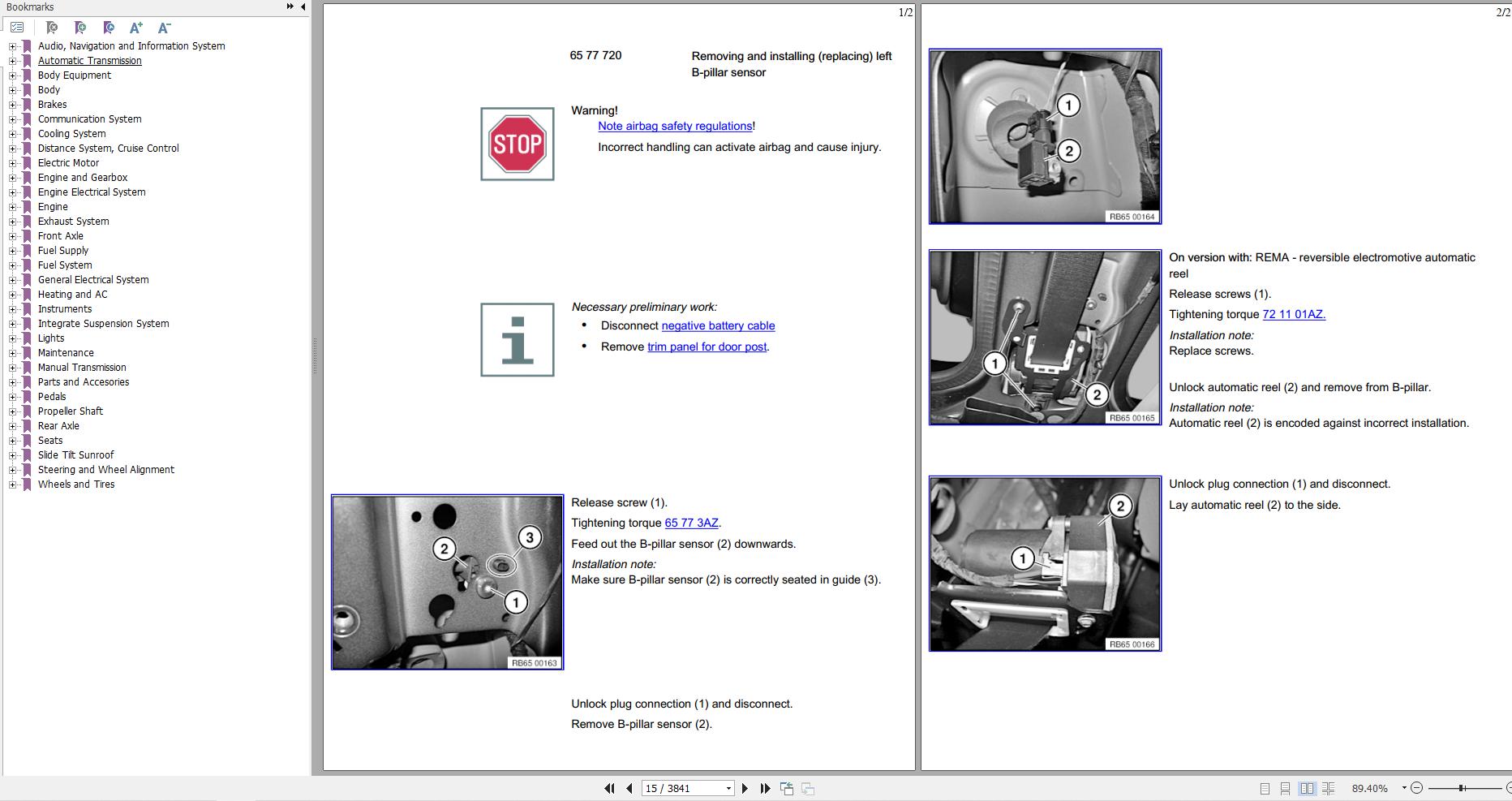Open the "Note airbag safety regulations" link
This screenshot has width=1512, height=801.
point(675,126)
